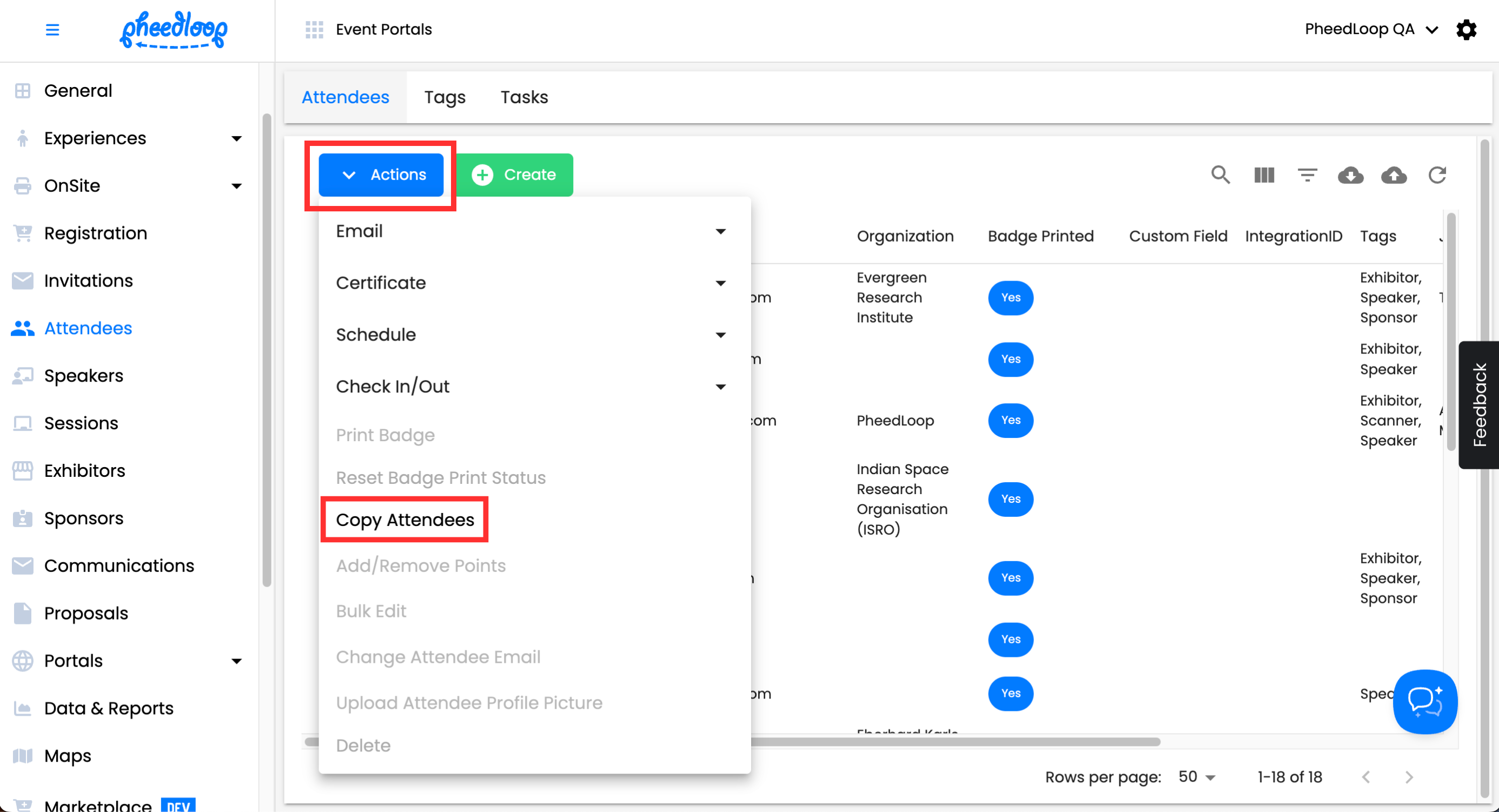The height and width of the screenshot is (812, 1499).
Task: Click the cloud upload import icon
Action: (x=1394, y=175)
